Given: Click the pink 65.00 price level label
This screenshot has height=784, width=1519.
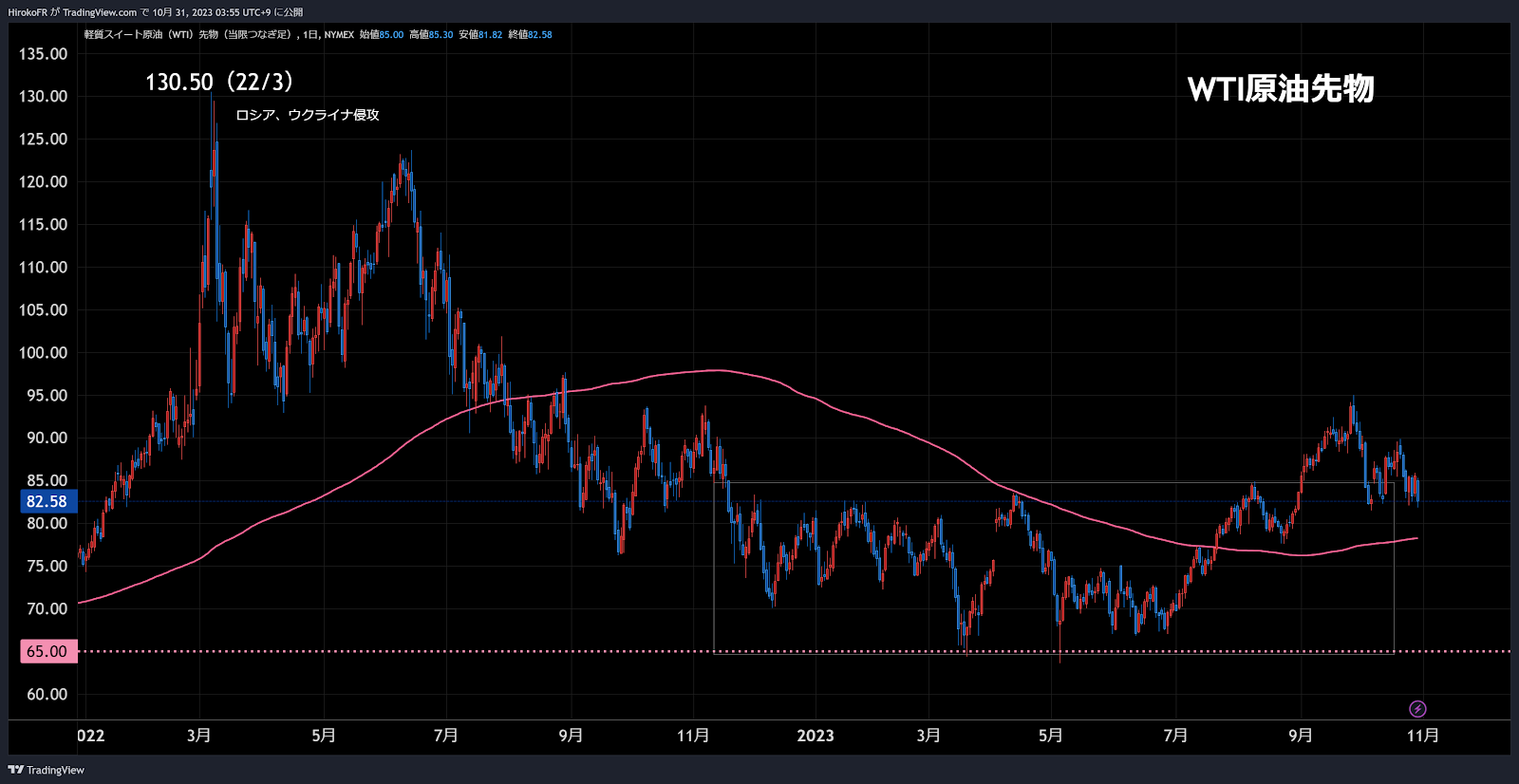Looking at the screenshot, I should pyautogui.click(x=47, y=651).
